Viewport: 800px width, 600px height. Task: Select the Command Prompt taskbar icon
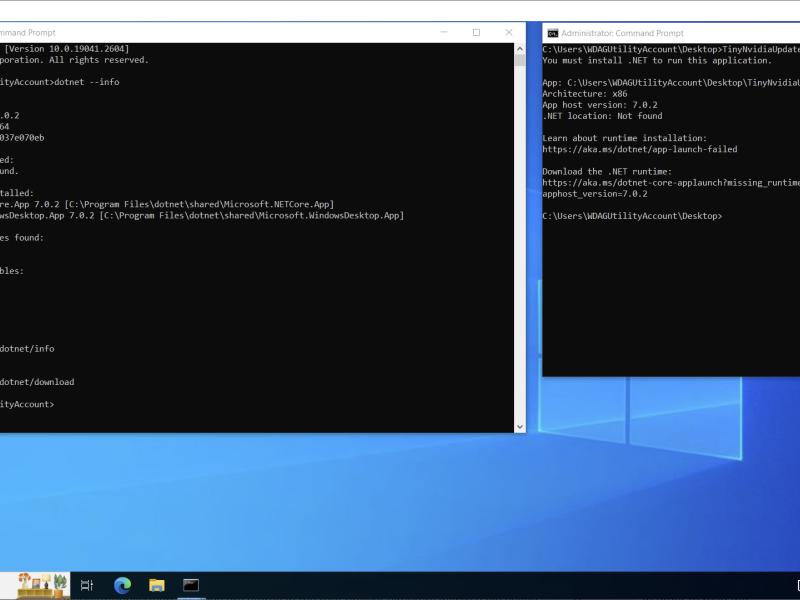click(191, 585)
